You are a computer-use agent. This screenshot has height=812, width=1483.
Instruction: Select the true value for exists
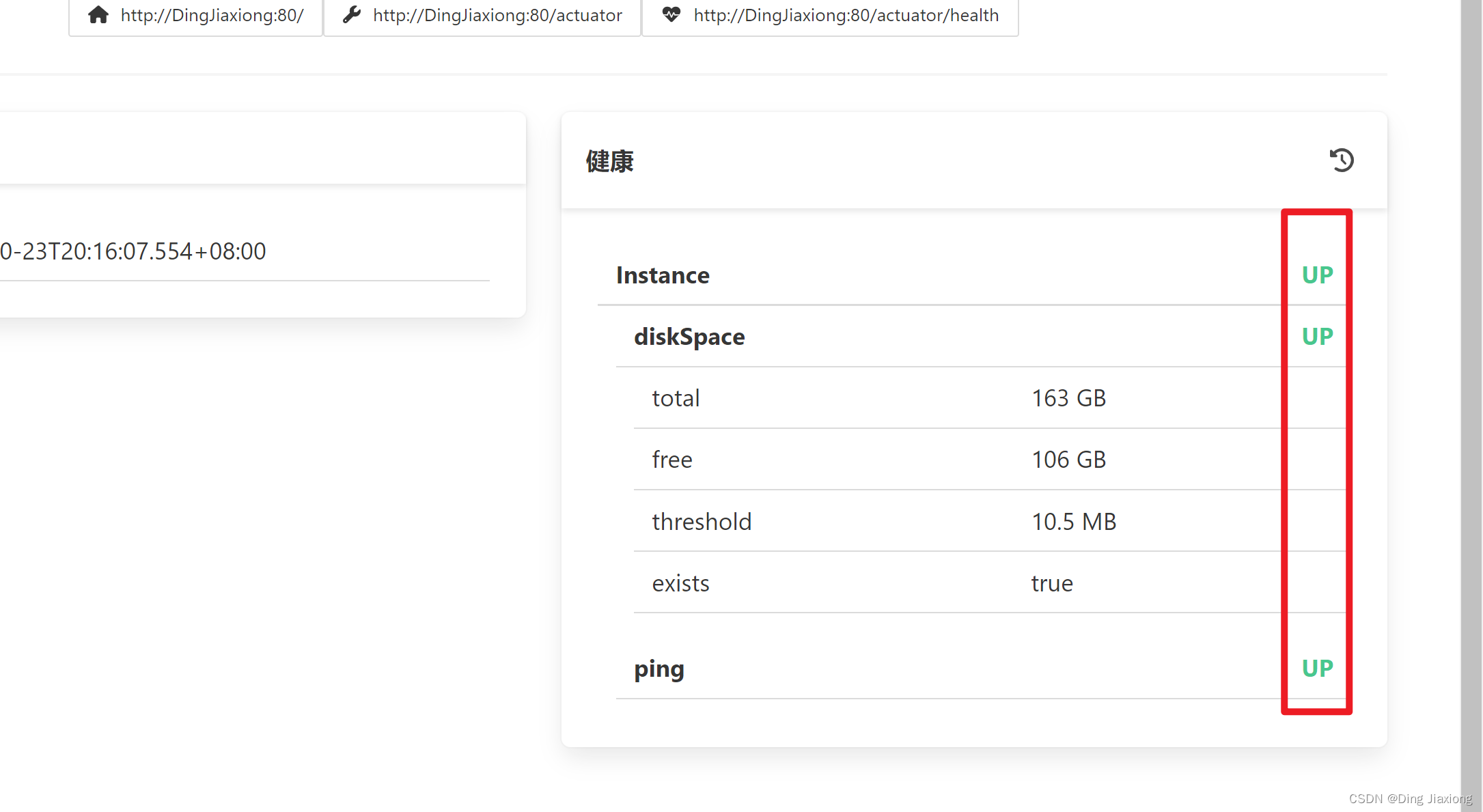pos(1052,583)
